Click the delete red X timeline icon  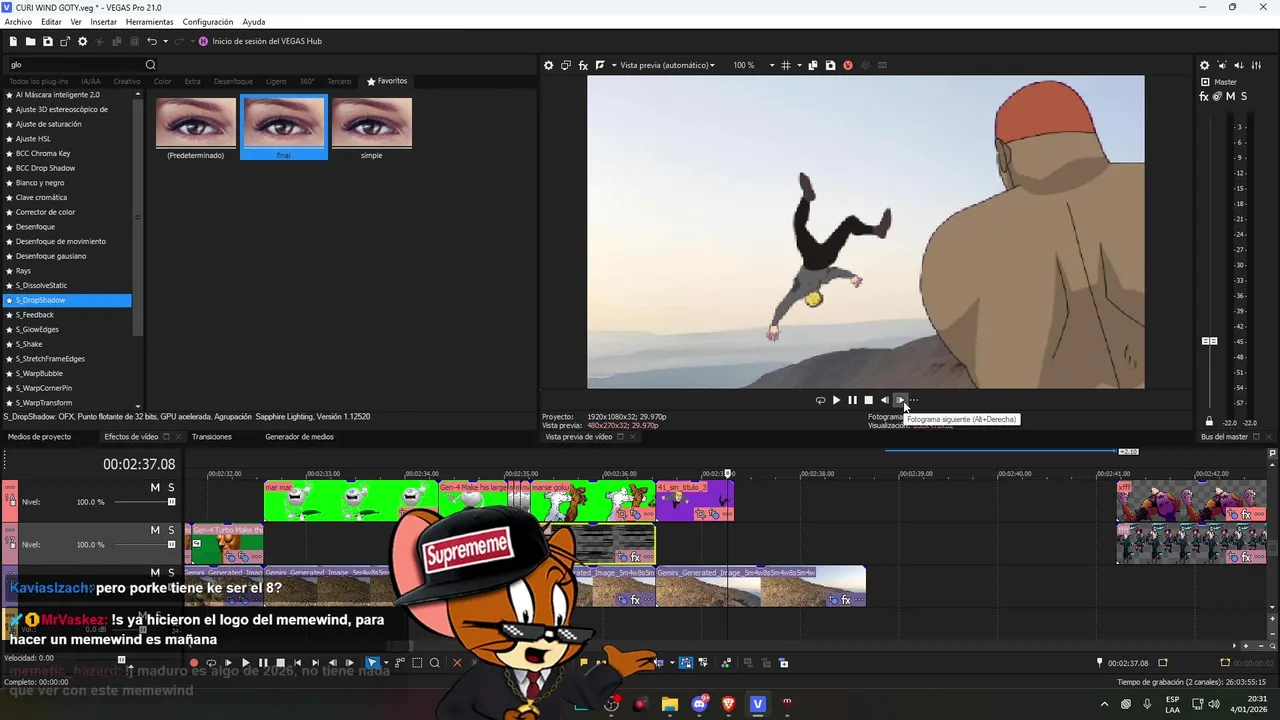(457, 663)
